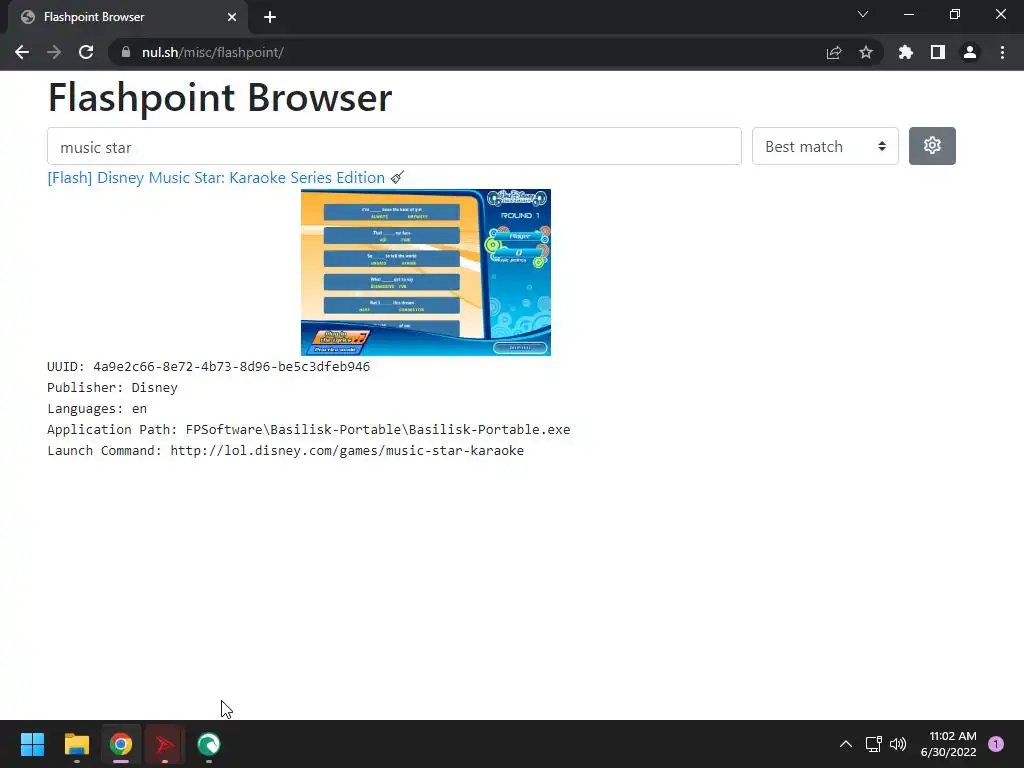The height and width of the screenshot is (768, 1024).
Task: Open the clock and date flyout
Action: click(x=949, y=744)
